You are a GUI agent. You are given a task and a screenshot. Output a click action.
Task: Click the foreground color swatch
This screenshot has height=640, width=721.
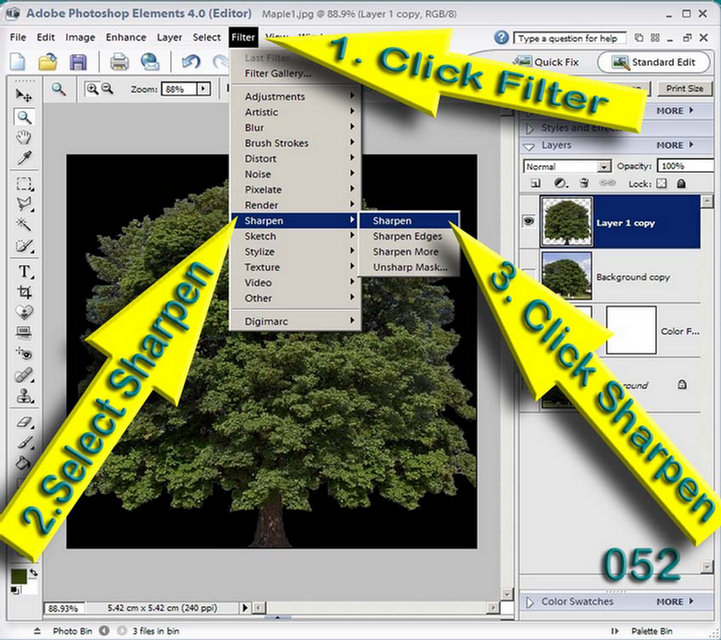[x=19, y=577]
